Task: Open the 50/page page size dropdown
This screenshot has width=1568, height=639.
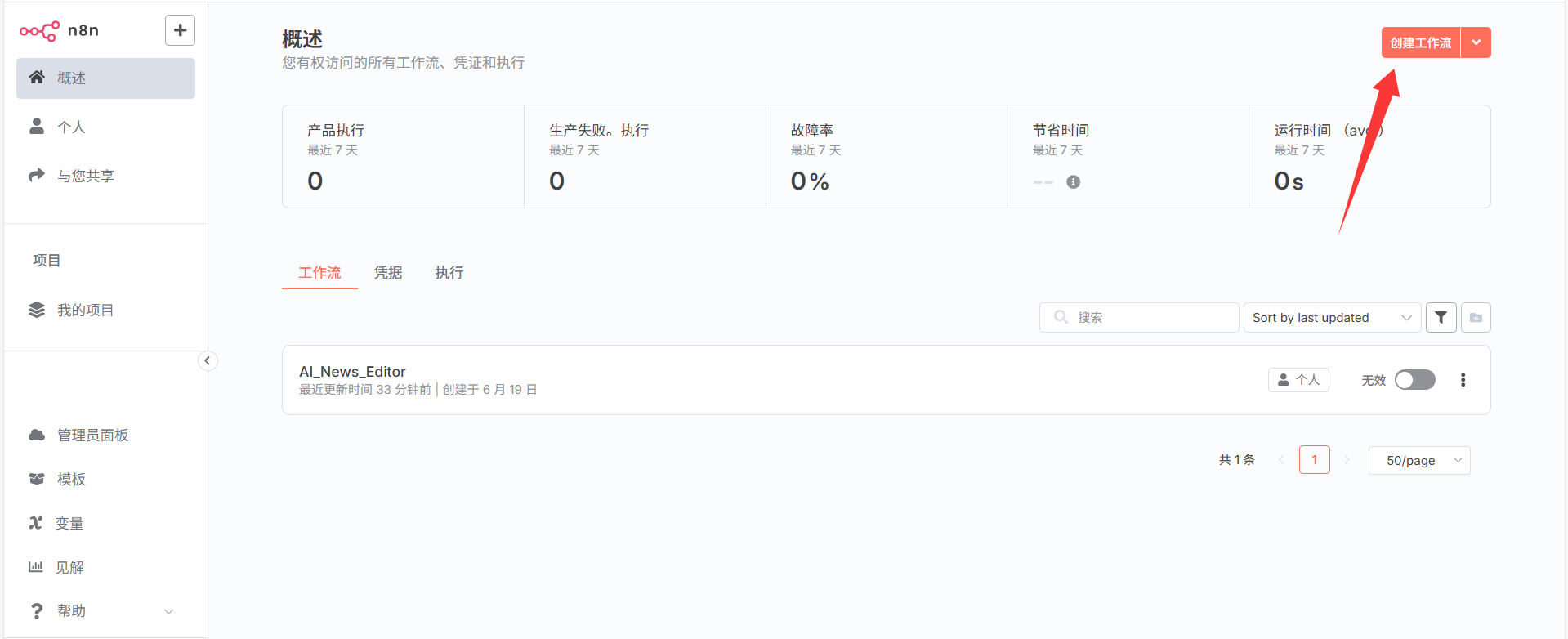Action: tap(1419, 461)
